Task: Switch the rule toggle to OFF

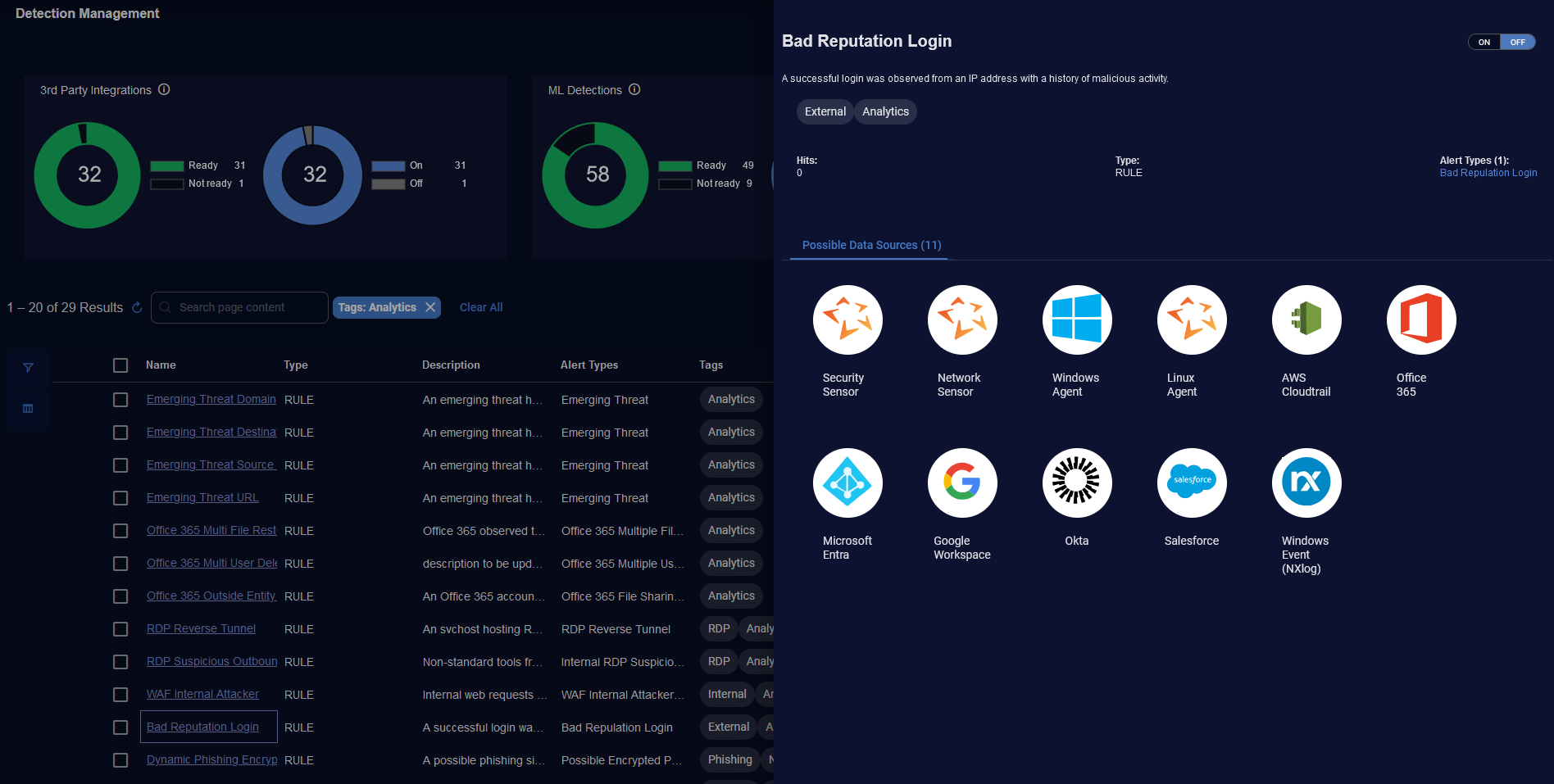Action: coord(1517,42)
